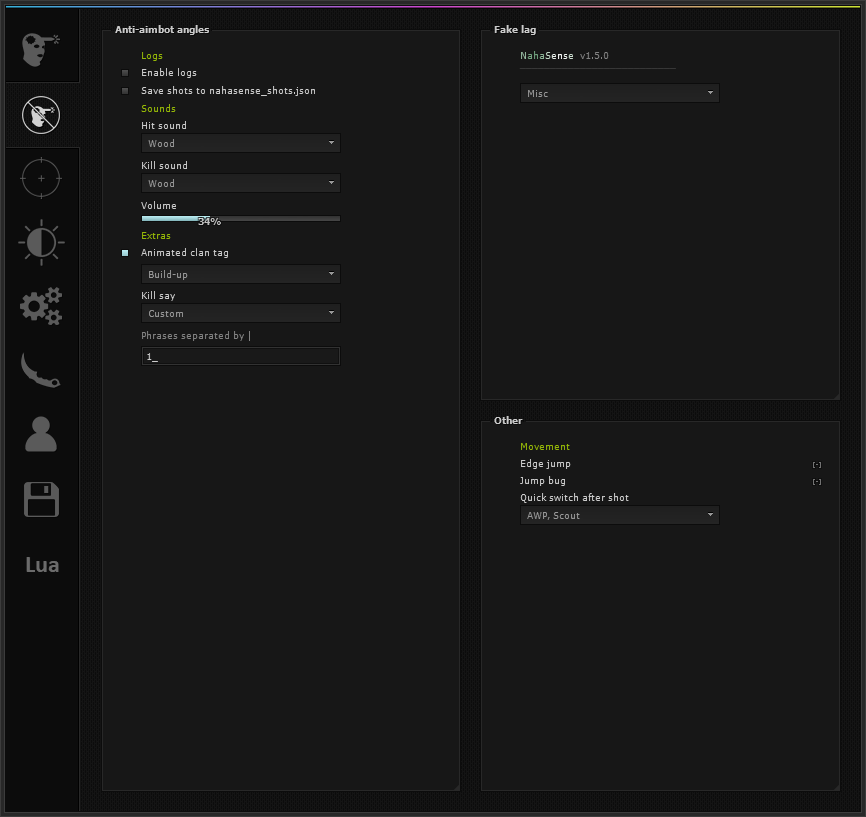Open the Build-up clan tag dropdown
The image size is (866, 817).
click(241, 274)
